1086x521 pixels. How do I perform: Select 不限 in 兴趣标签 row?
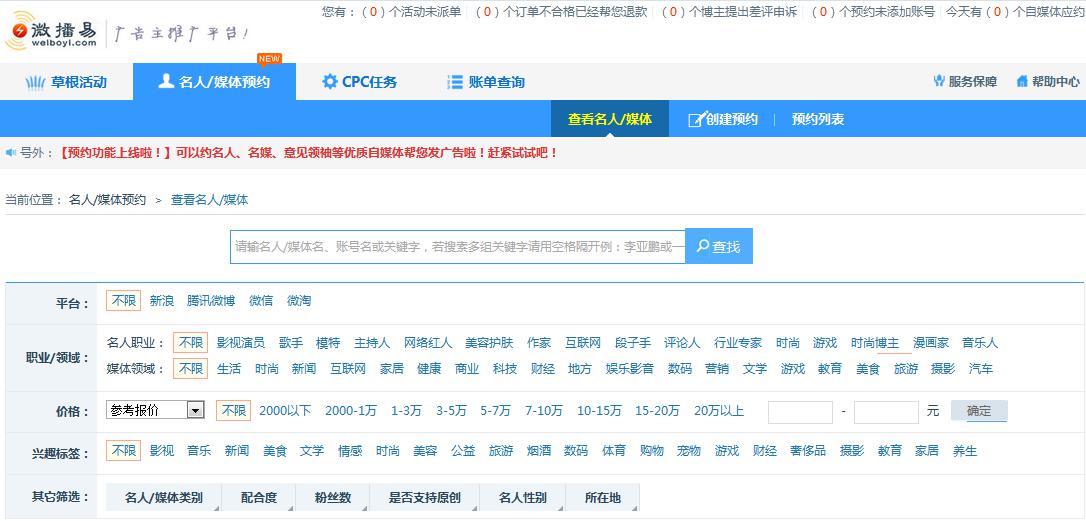(x=124, y=451)
